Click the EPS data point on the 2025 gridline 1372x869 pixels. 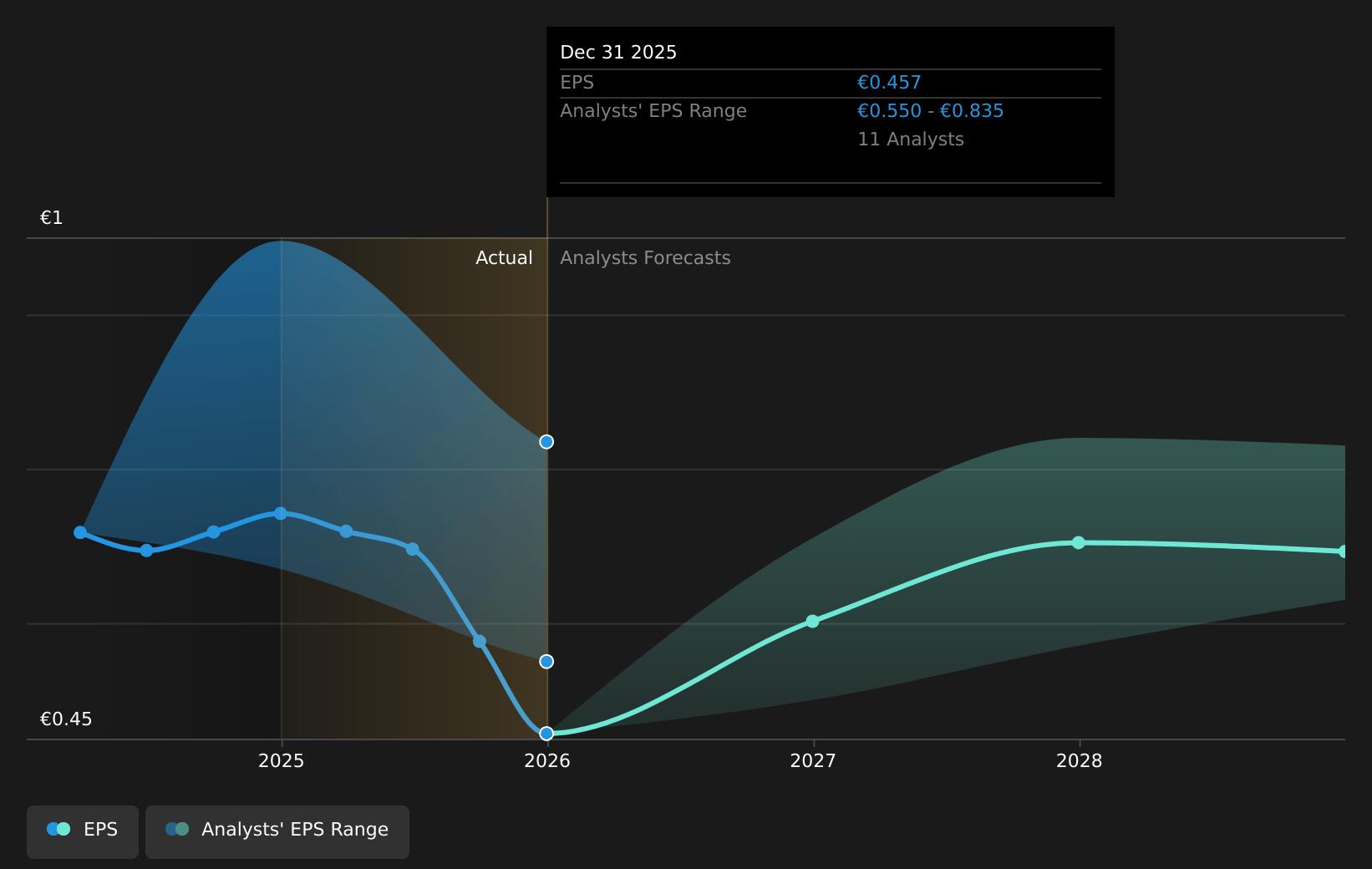[x=281, y=514]
